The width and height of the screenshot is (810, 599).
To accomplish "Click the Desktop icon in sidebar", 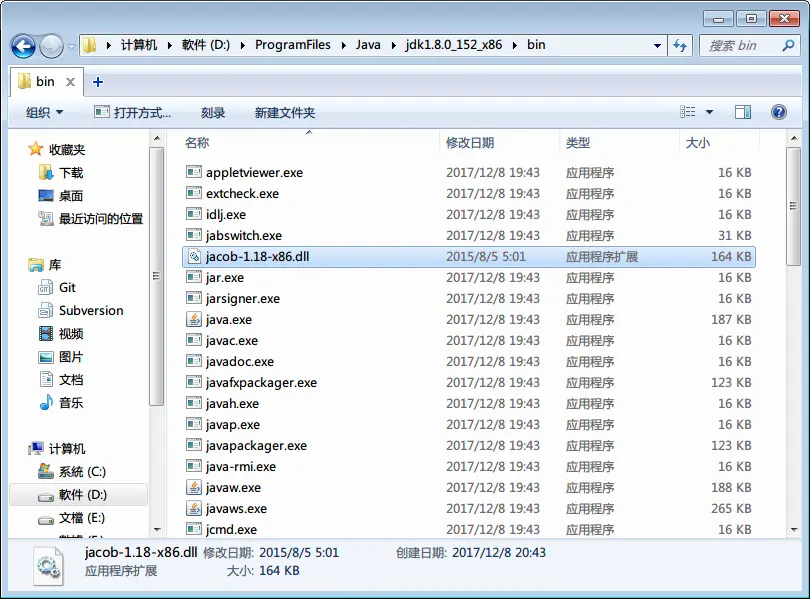I will point(46,196).
